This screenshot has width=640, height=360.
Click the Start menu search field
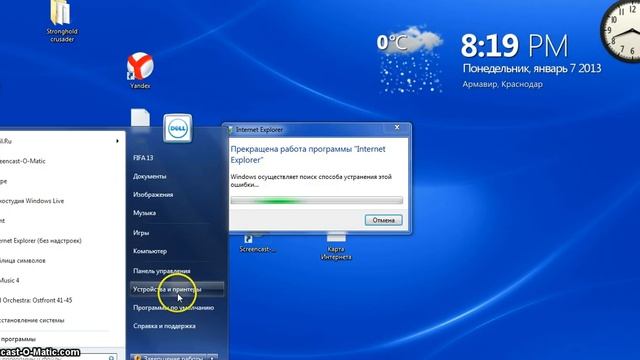click(x=58, y=358)
